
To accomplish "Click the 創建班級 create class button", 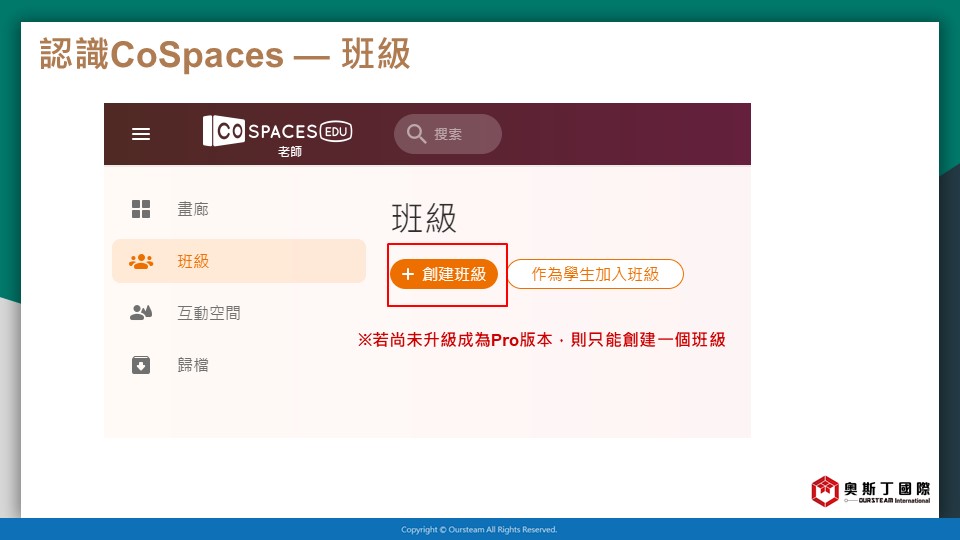I will tap(444, 274).
